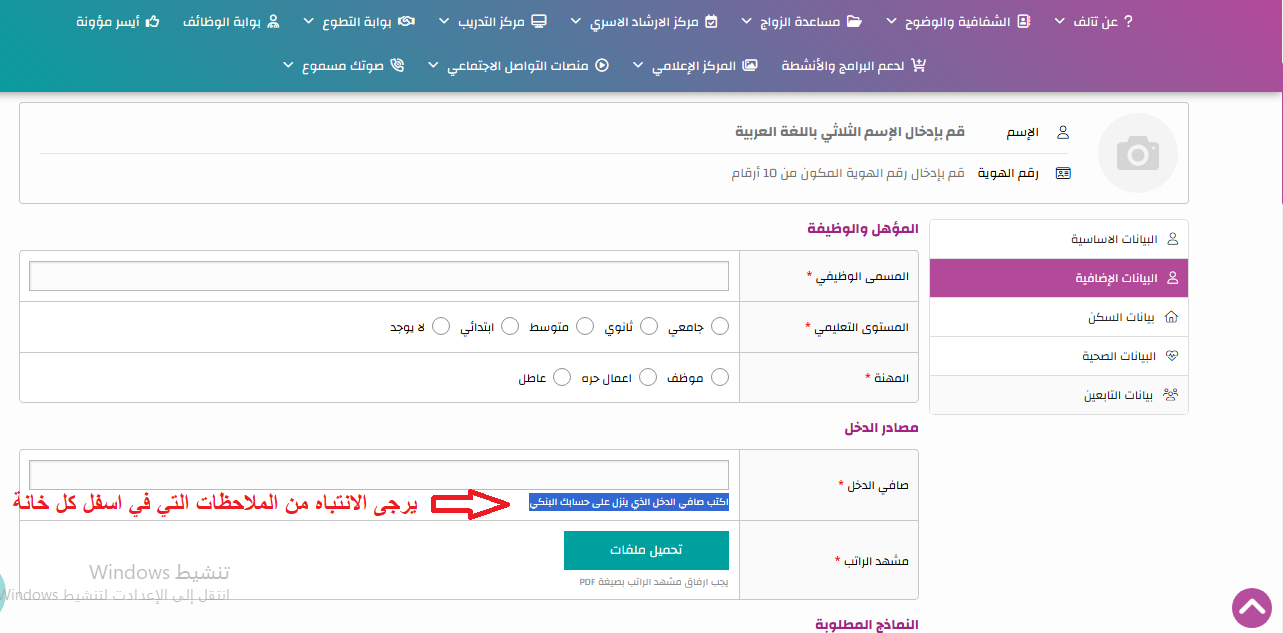Screen dimensions: 1283x633
Task: Click the المسمى الوظيفي text field
Action: point(379,276)
